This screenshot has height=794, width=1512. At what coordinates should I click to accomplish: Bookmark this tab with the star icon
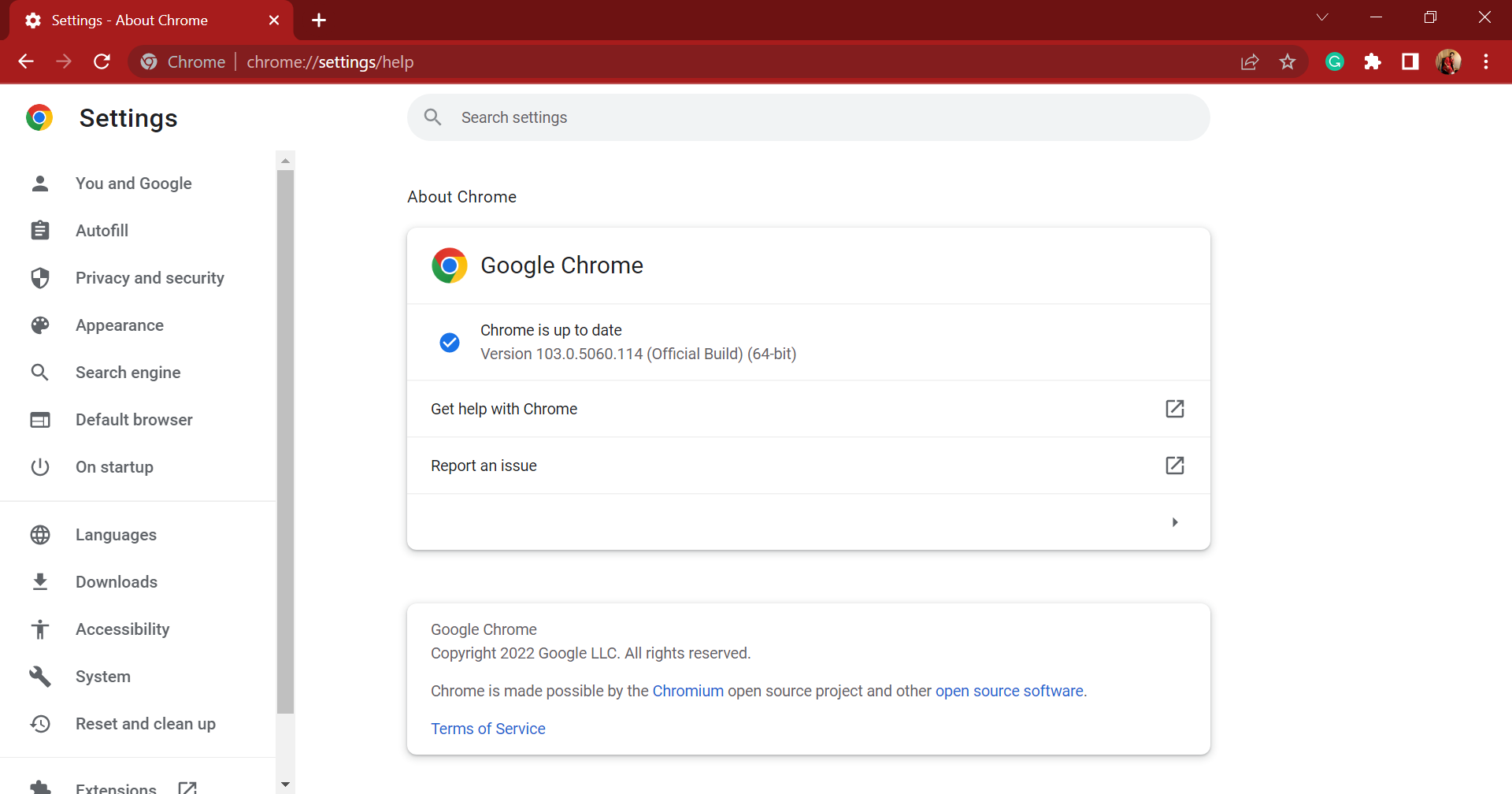1288,61
